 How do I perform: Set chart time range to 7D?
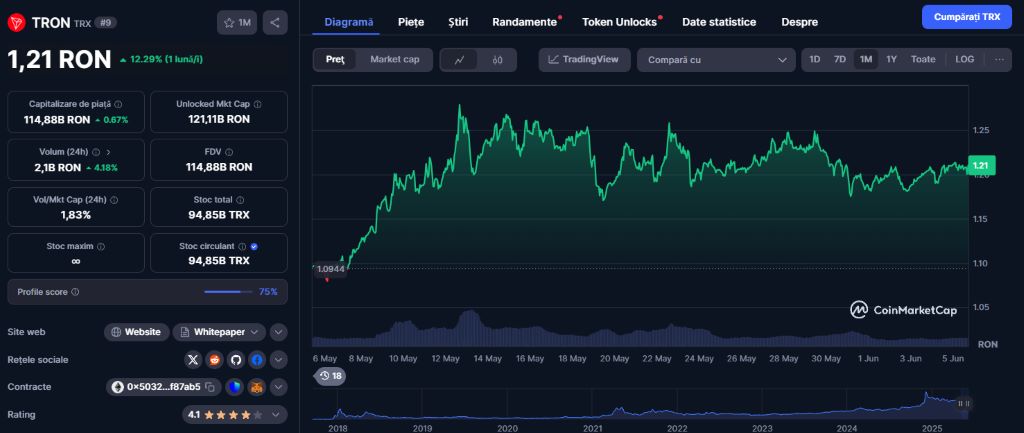pyautogui.click(x=839, y=60)
